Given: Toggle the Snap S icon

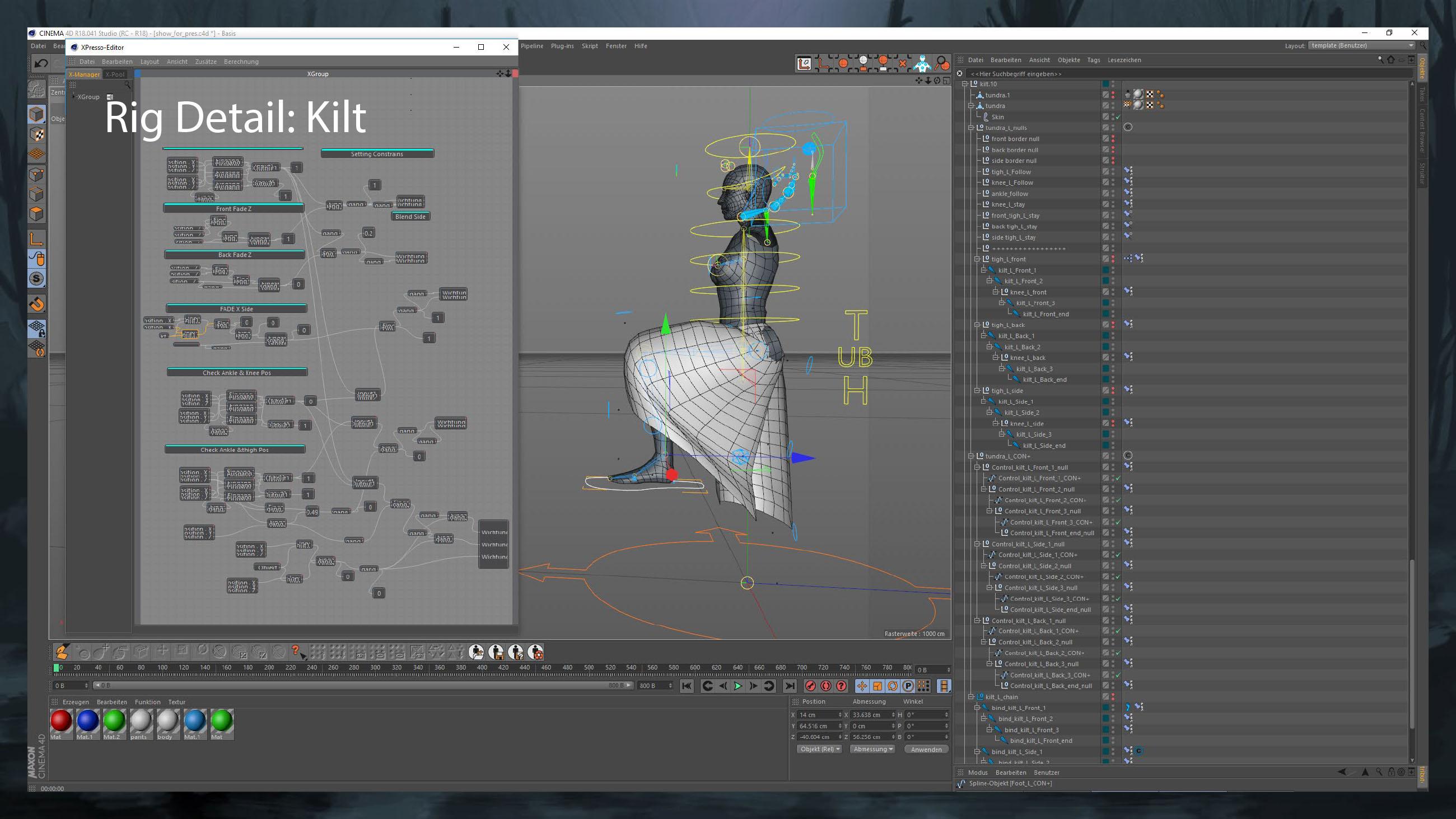Looking at the screenshot, I should coord(37,279).
